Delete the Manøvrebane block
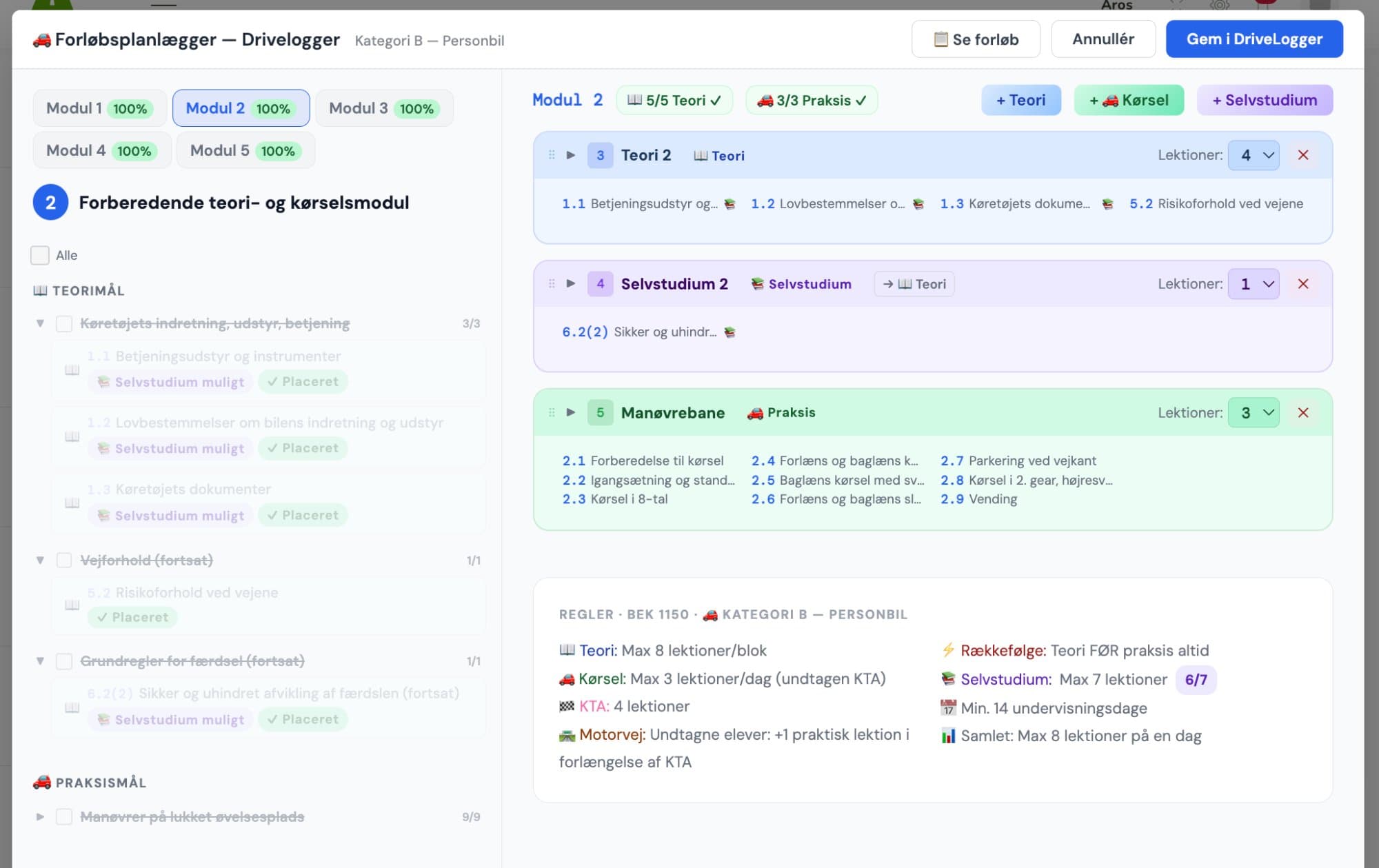 pos(1302,412)
